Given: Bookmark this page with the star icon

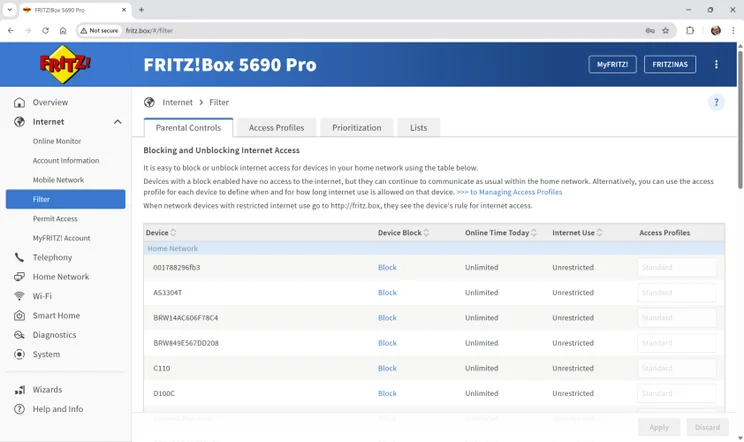Looking at the screenshot, I should pos(666,30).
